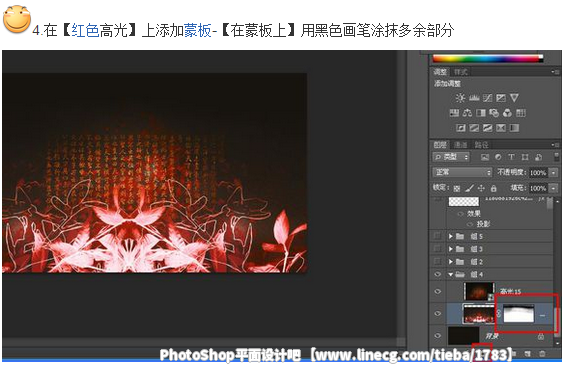Add a Channel Mixer adjustment (three circles)
Screen dimensions: 568x374
point(507,113)
